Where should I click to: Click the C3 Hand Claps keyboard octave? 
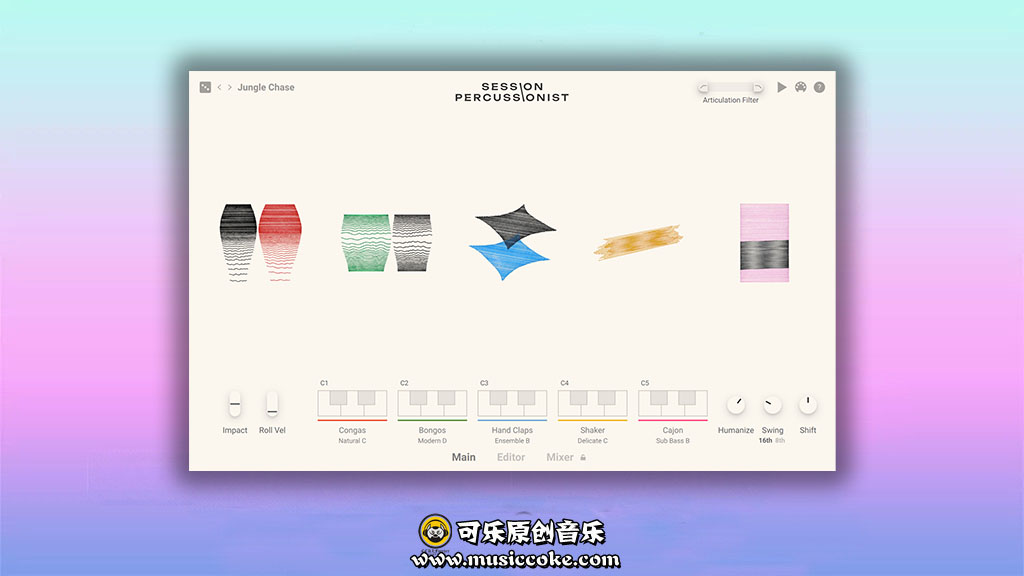tap(512, 404)
